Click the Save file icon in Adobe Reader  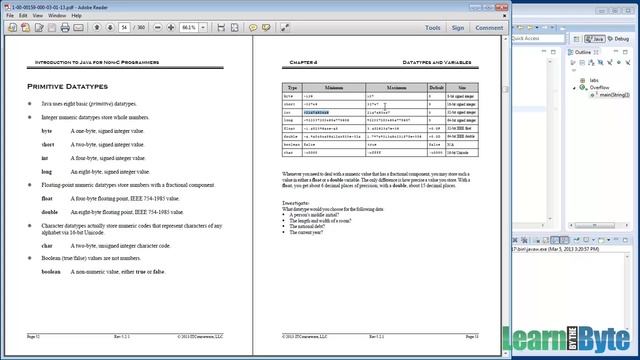point(52,28)
